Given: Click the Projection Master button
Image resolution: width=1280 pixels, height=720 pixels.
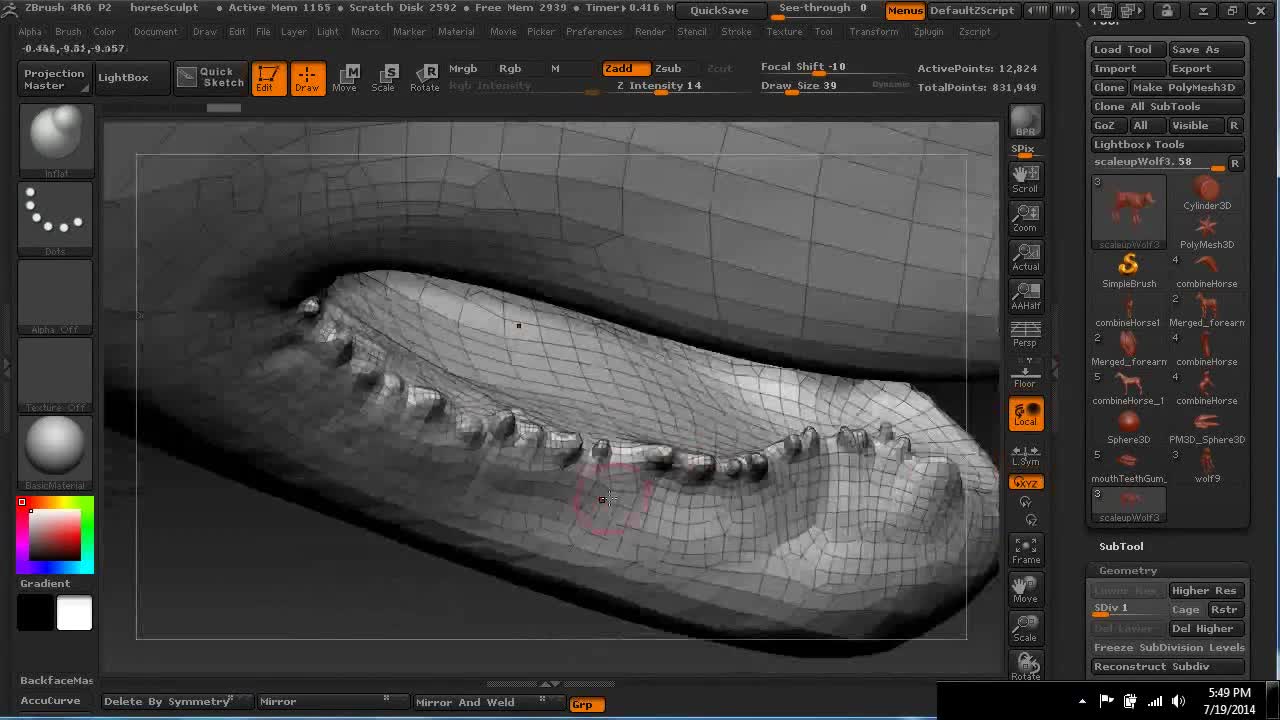Looking at the screenshot, I should [54, 79].
